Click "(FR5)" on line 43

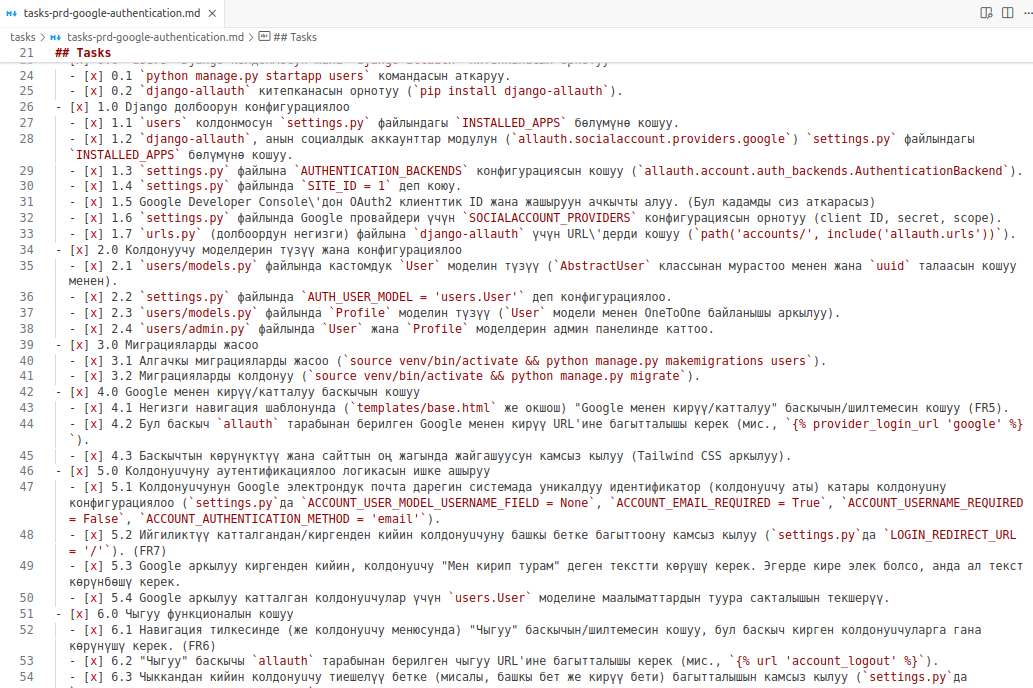(985, 408)
